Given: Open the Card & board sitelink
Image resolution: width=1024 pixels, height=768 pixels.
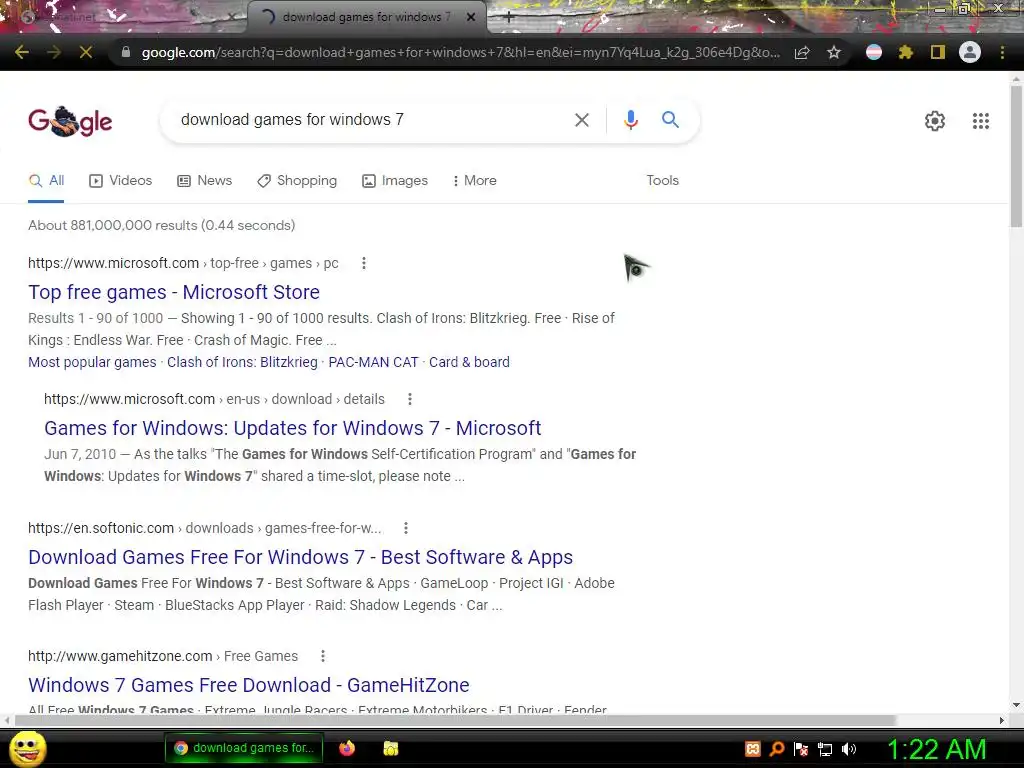Looking at the screenshot, I should click(x=470, y=362).
